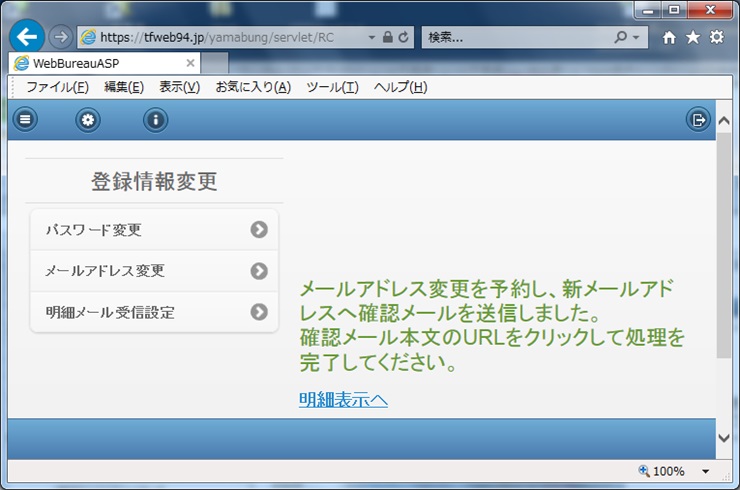Click the browser forward arrow button
Image resolution: width=740 pixels, height=490 pixels.
[x=60, y=37]
